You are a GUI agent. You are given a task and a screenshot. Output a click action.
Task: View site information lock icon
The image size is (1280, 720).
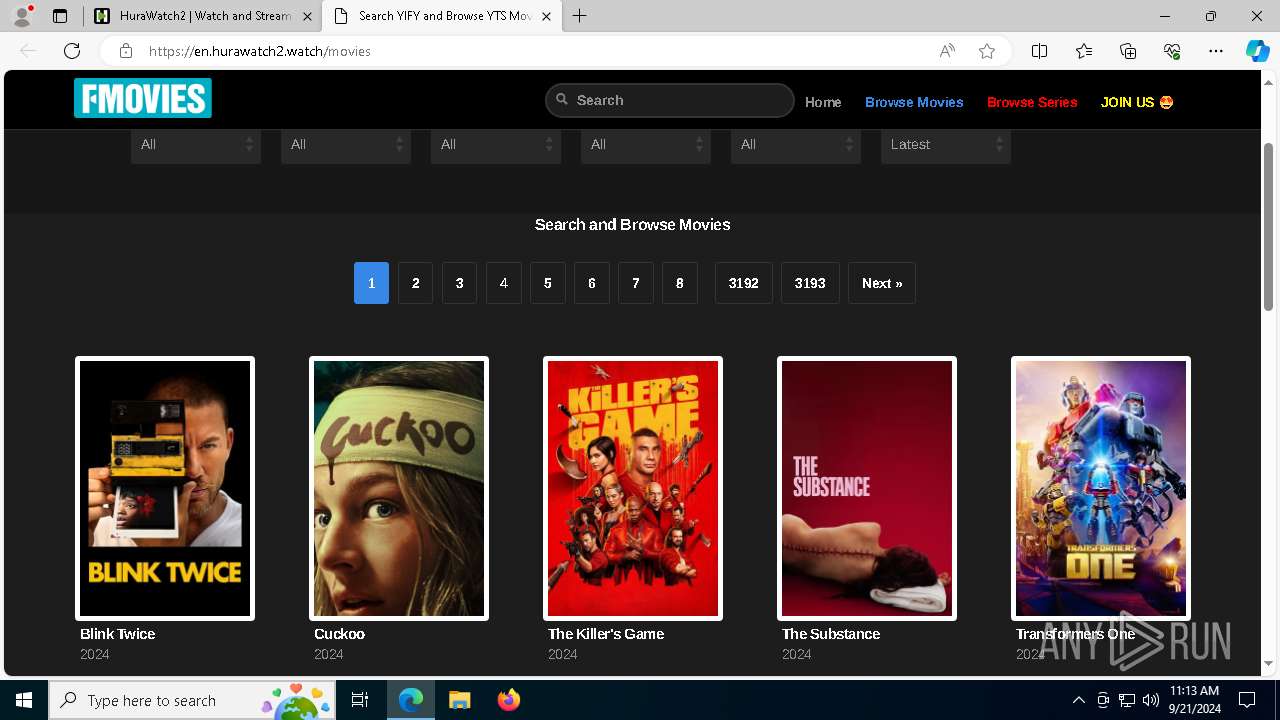pyautogui.click(x=126, y=51)
